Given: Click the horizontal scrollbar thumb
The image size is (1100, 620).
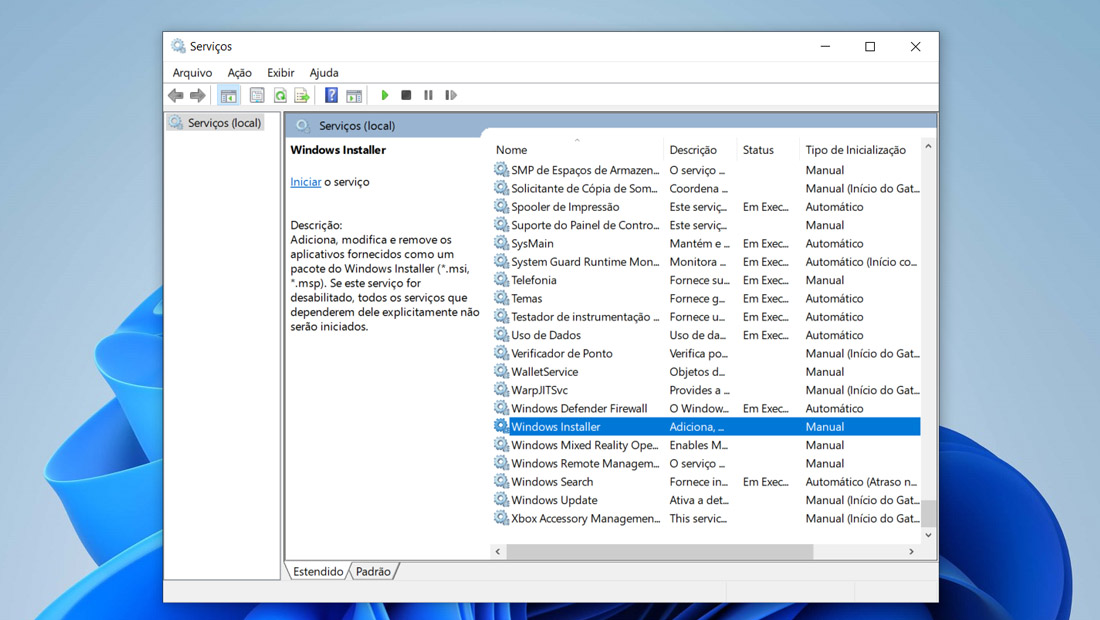Looking at the screenshot, I should (659, 551).
